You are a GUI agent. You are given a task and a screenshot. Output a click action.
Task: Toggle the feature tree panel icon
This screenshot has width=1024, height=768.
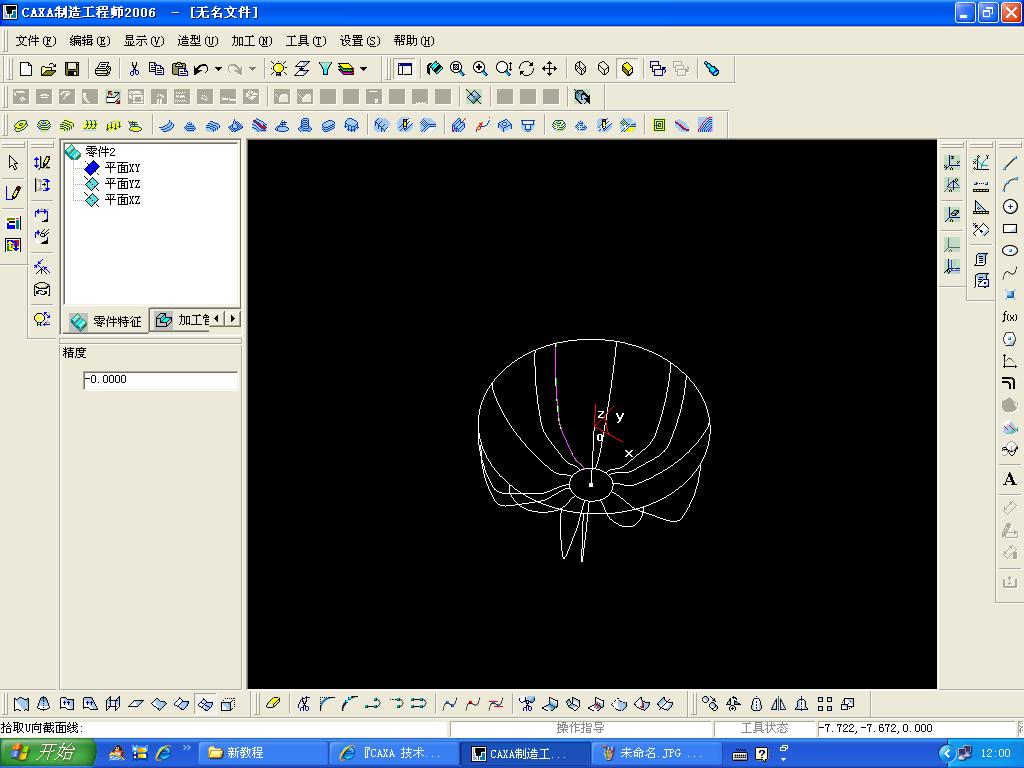pos(405,69)
